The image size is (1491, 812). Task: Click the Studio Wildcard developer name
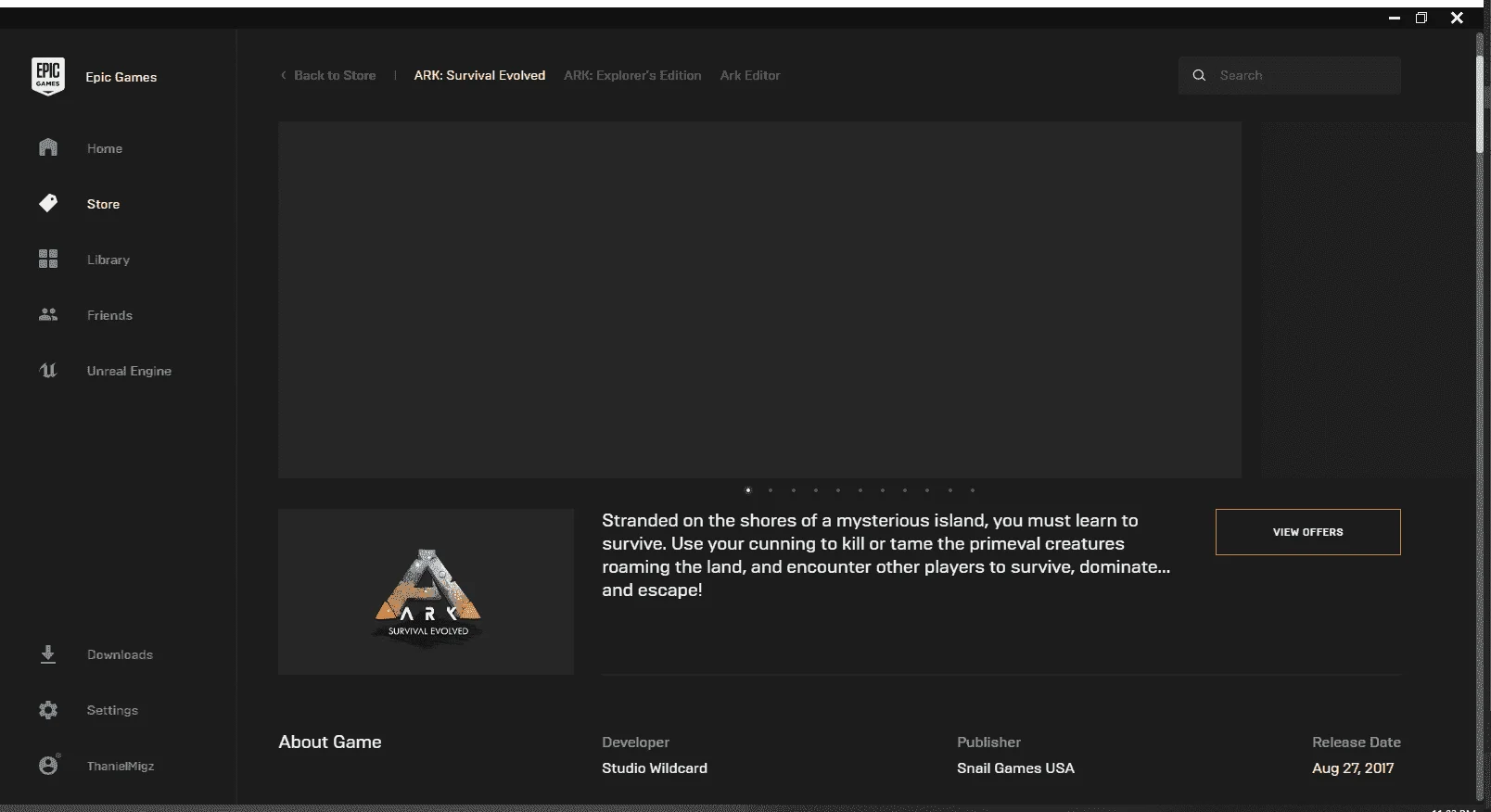655,768
